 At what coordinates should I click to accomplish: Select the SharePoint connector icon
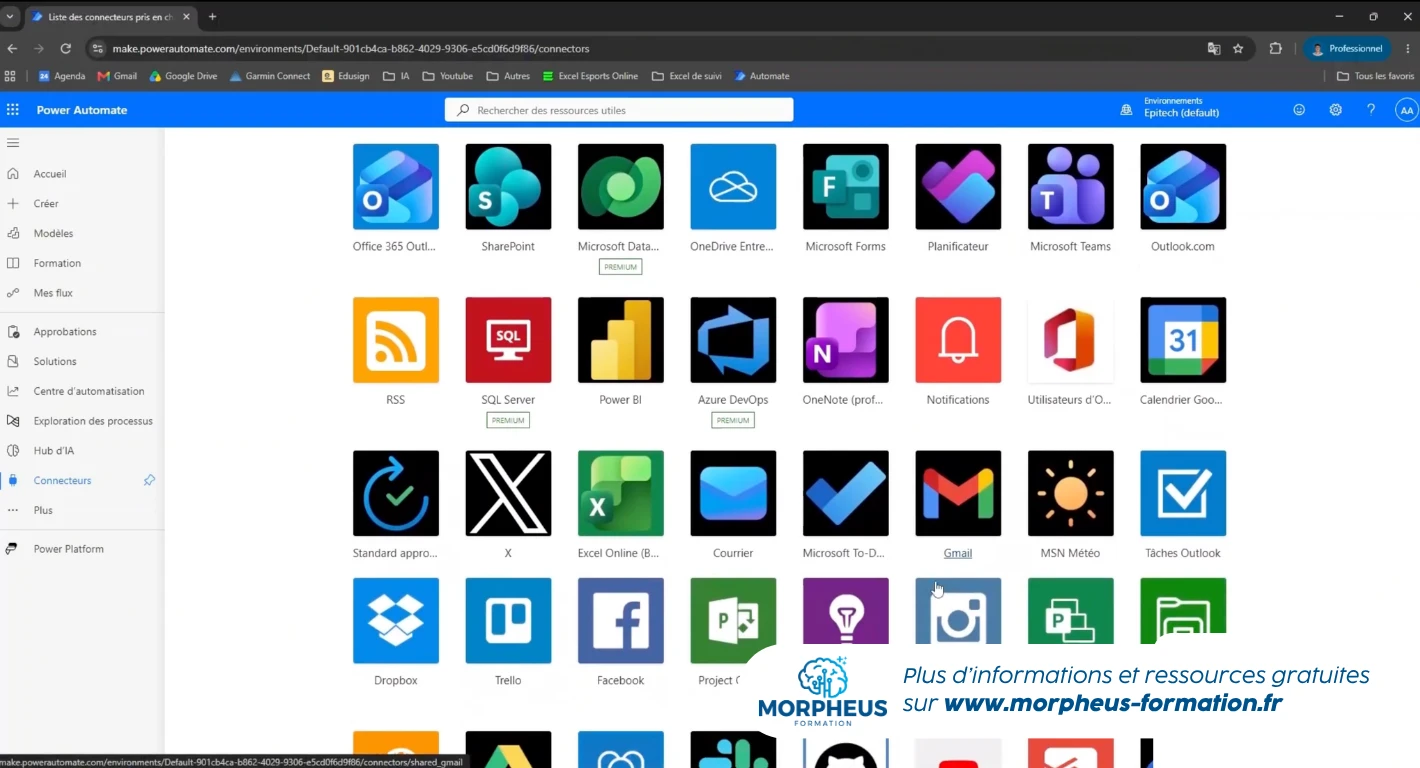pyautogui.click(x=508, y=187)
